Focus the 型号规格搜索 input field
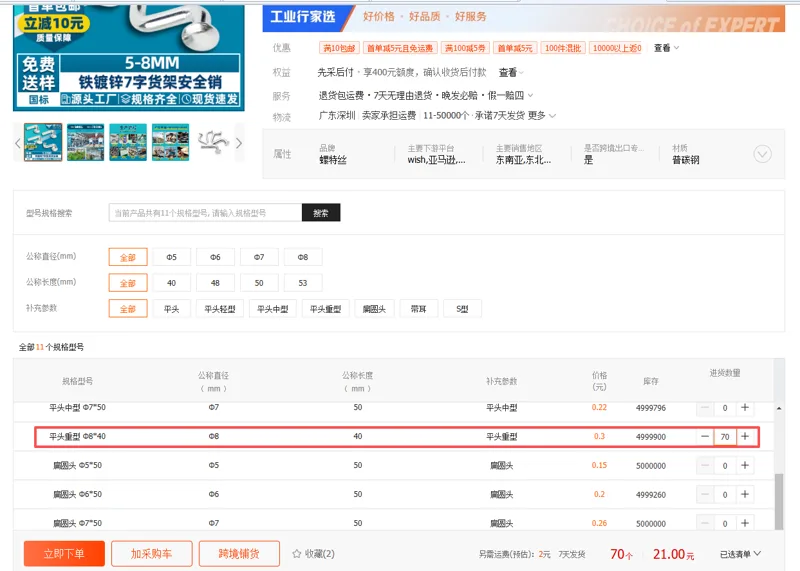Viewport: 800px width, 571px height. point(205,213)
